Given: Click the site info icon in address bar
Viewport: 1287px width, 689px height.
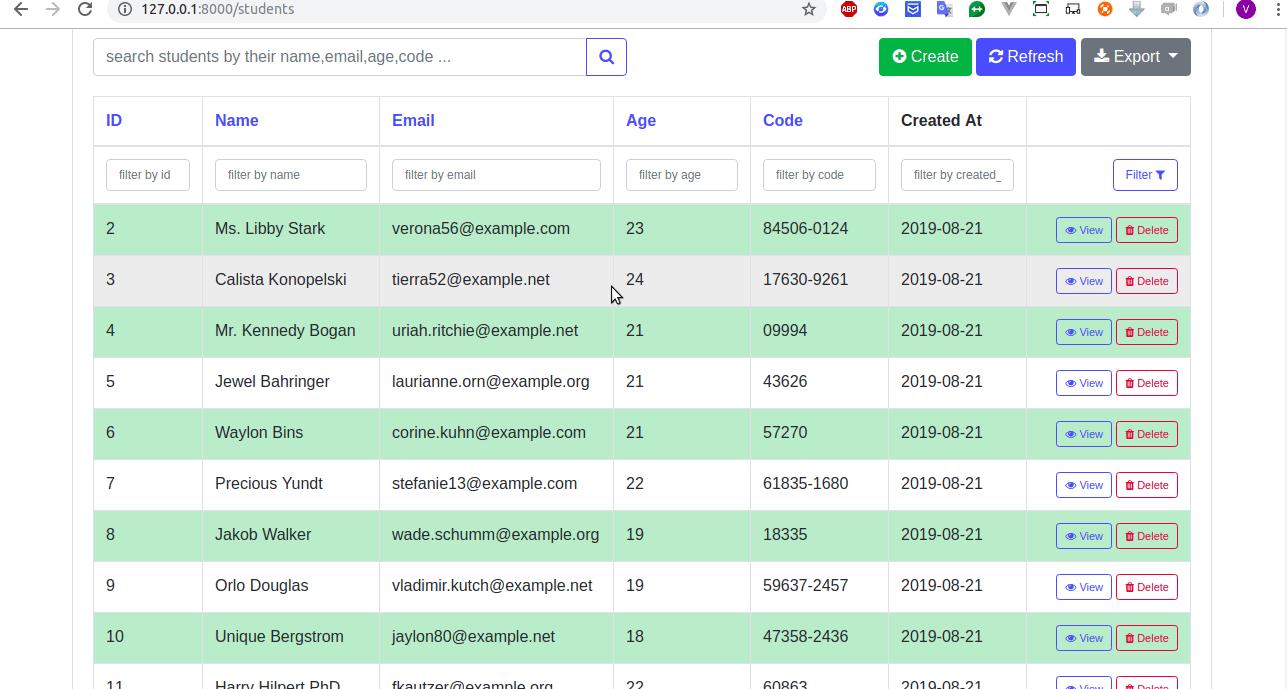Looking at the screenshot, I should (x=124, y=9).
